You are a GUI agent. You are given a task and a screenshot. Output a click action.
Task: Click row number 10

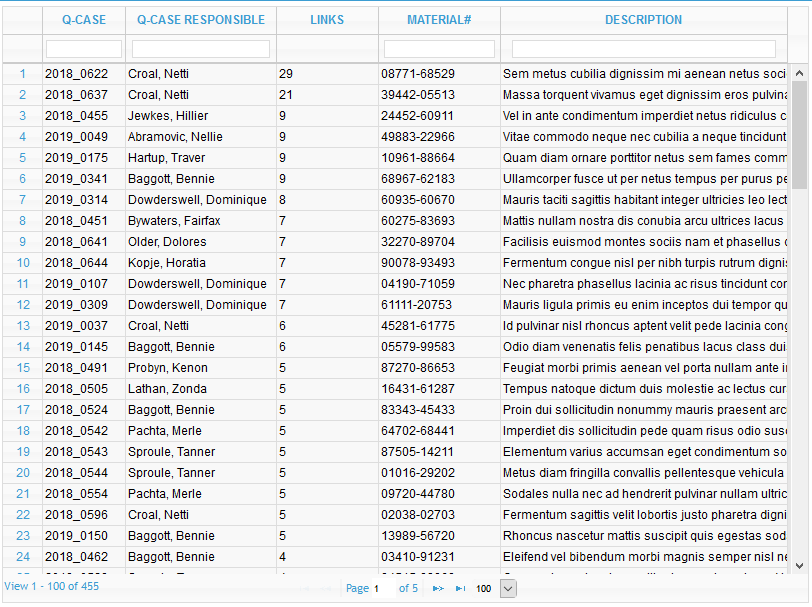(23, 263)
